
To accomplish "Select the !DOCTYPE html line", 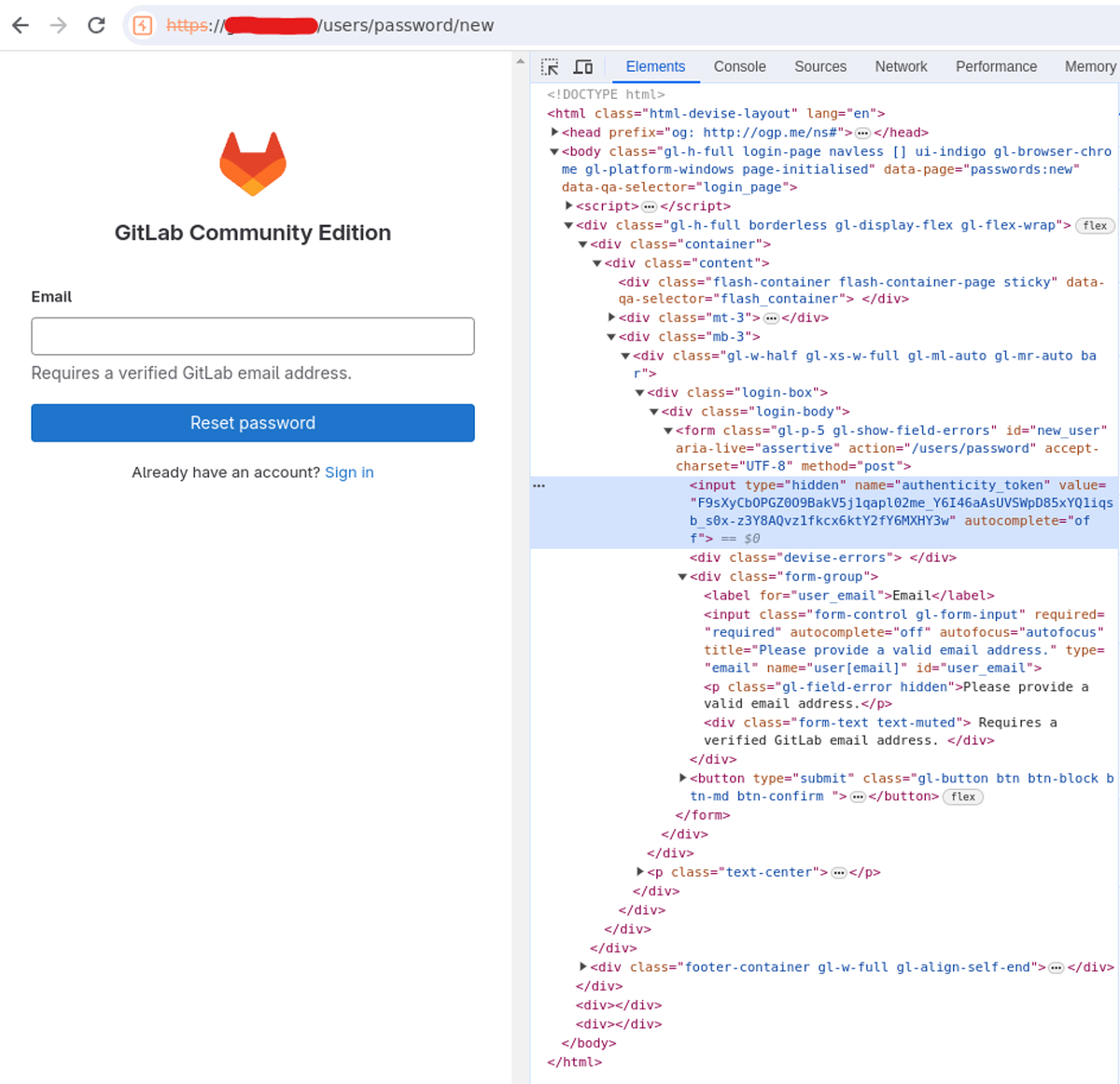I will click(607, 94).
